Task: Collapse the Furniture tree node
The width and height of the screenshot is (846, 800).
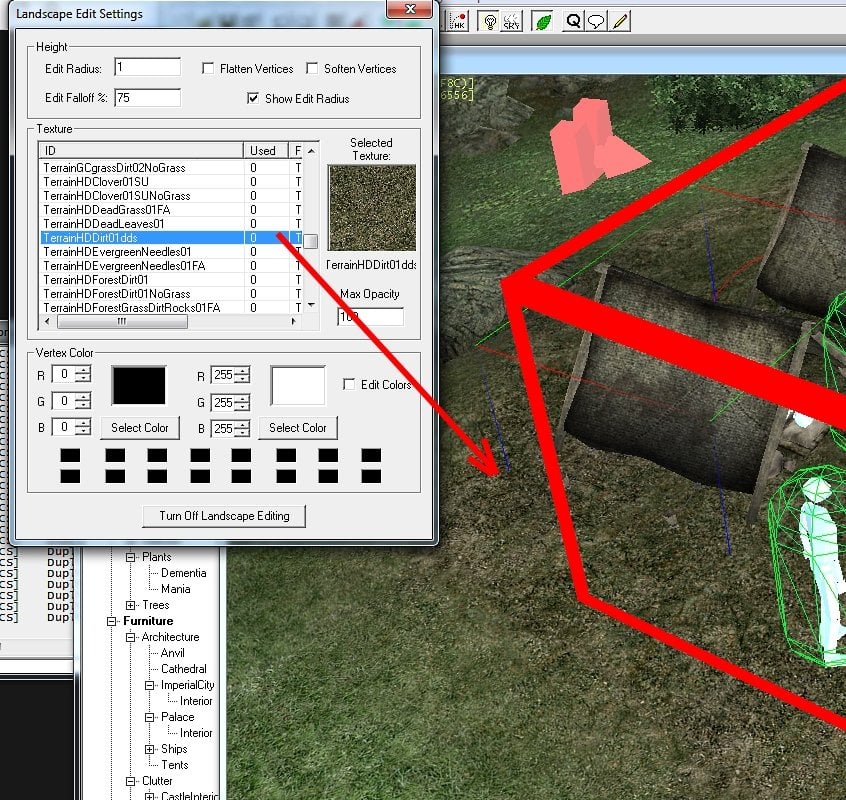Action: [x=112, y=621]
